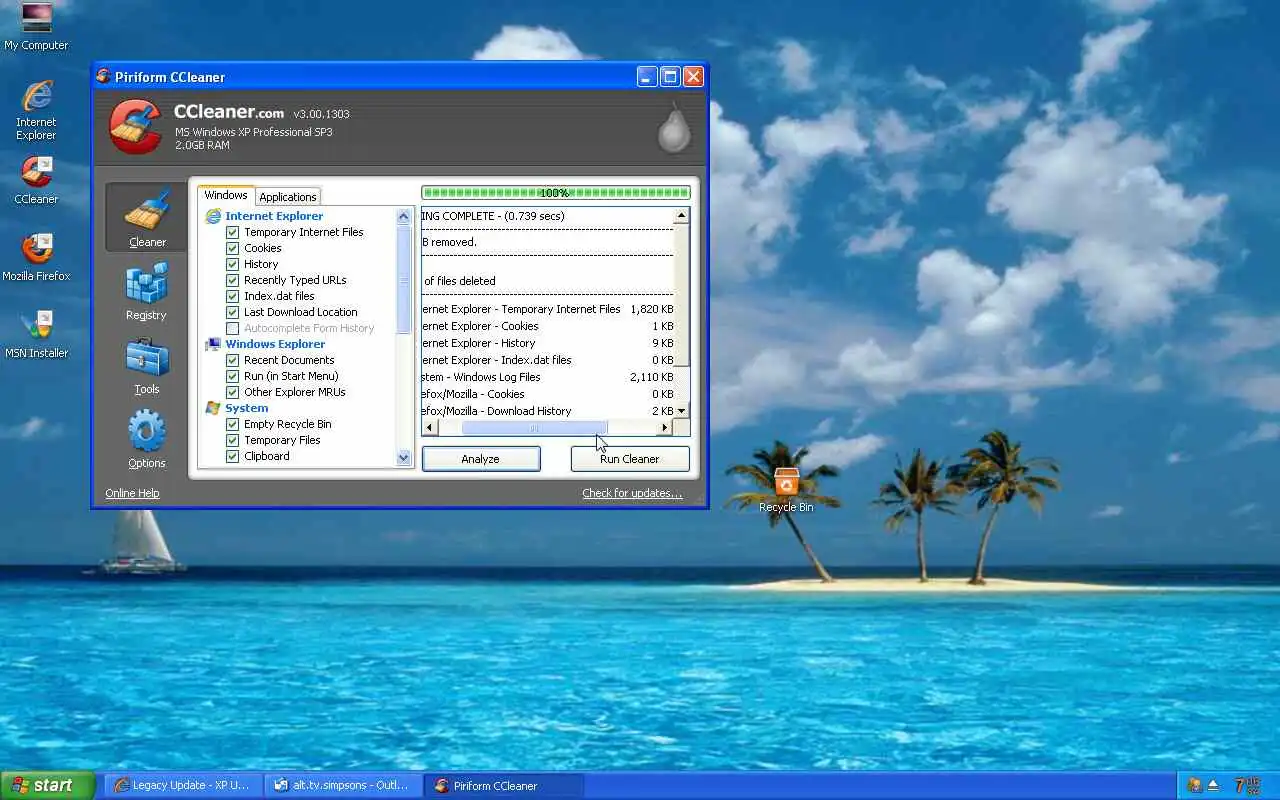Click the results pane scroll-down arrow
Image resolution: width=1280 pixels, height=800 pixels.
682,411
